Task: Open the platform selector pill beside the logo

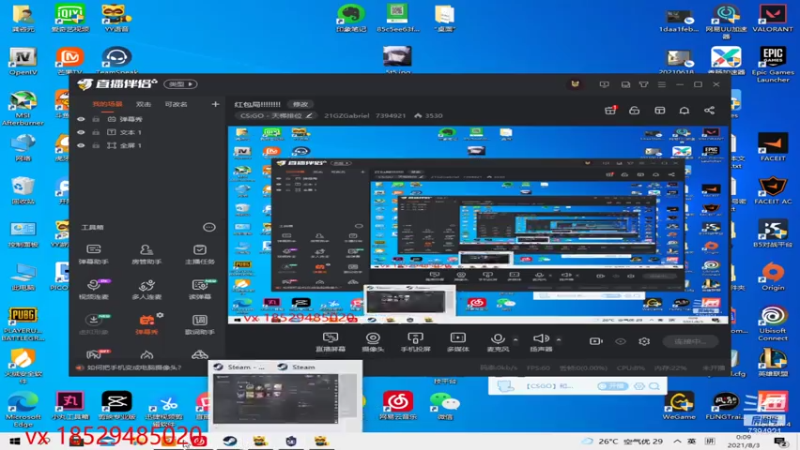Action: click(181, 84)
